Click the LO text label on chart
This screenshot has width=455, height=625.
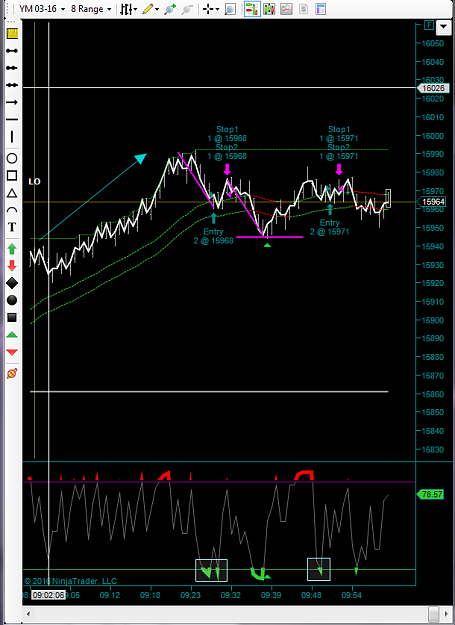(34, 182)
